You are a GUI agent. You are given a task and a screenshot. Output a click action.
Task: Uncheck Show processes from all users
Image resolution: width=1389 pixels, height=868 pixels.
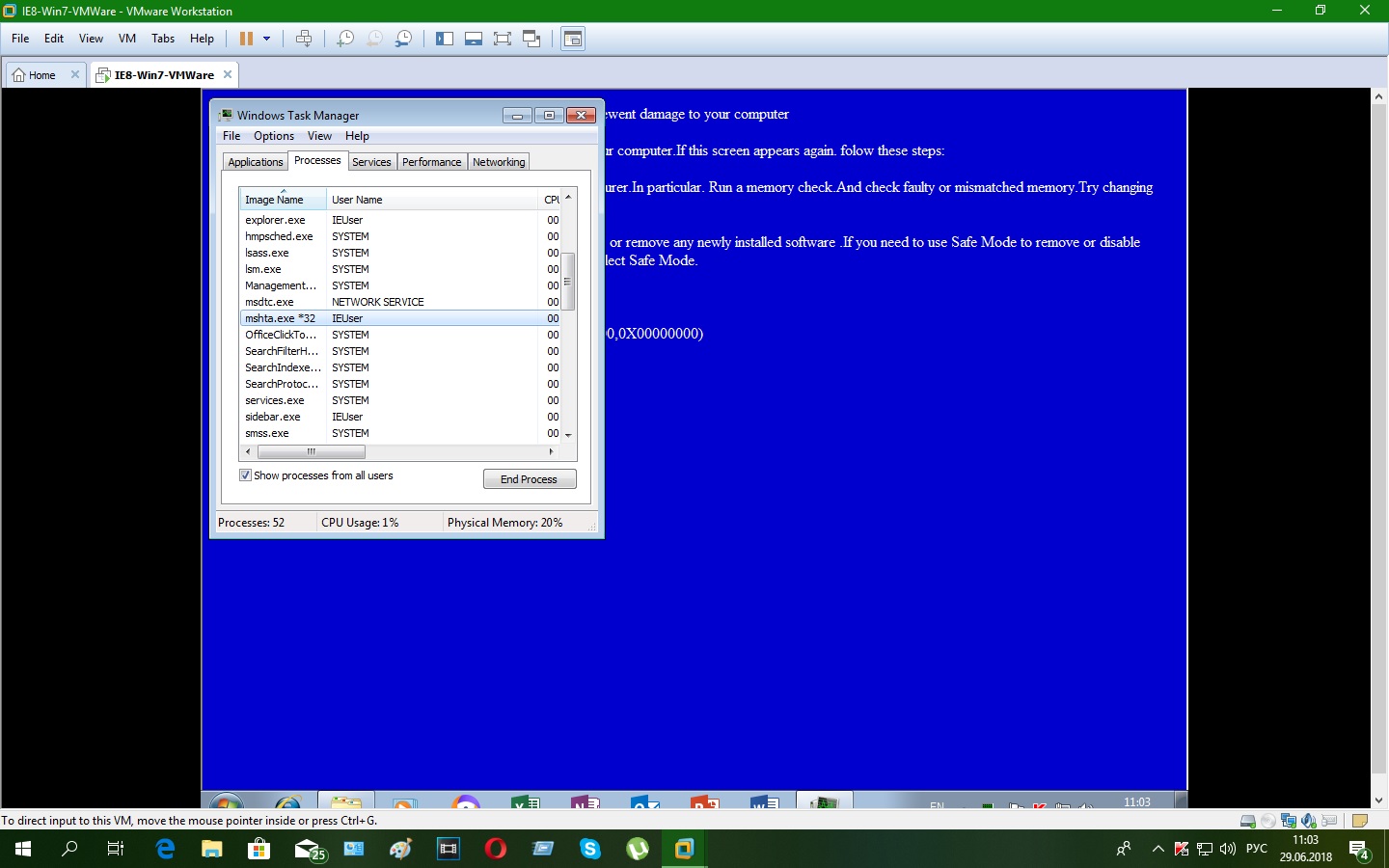pos(245,475)
